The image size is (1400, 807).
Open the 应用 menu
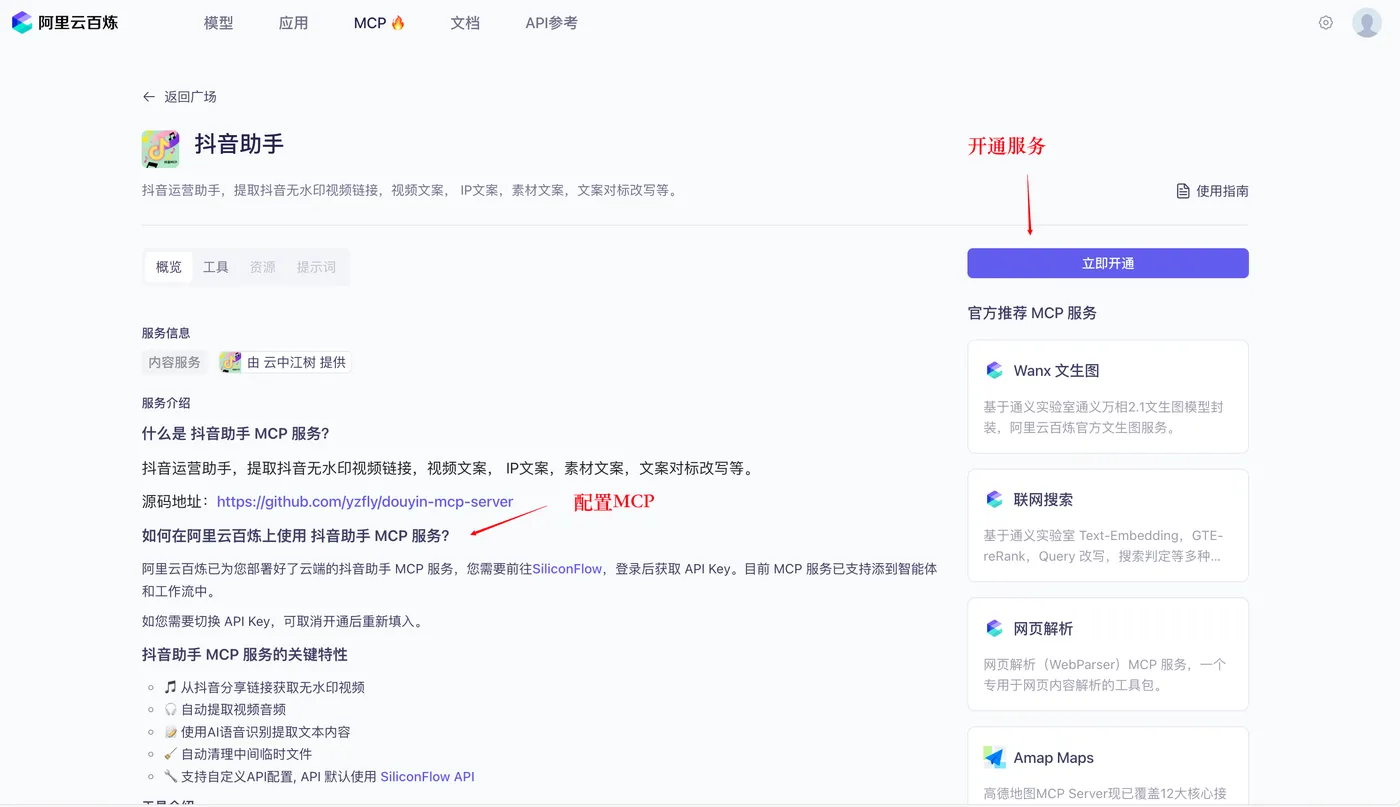(293, 23)
